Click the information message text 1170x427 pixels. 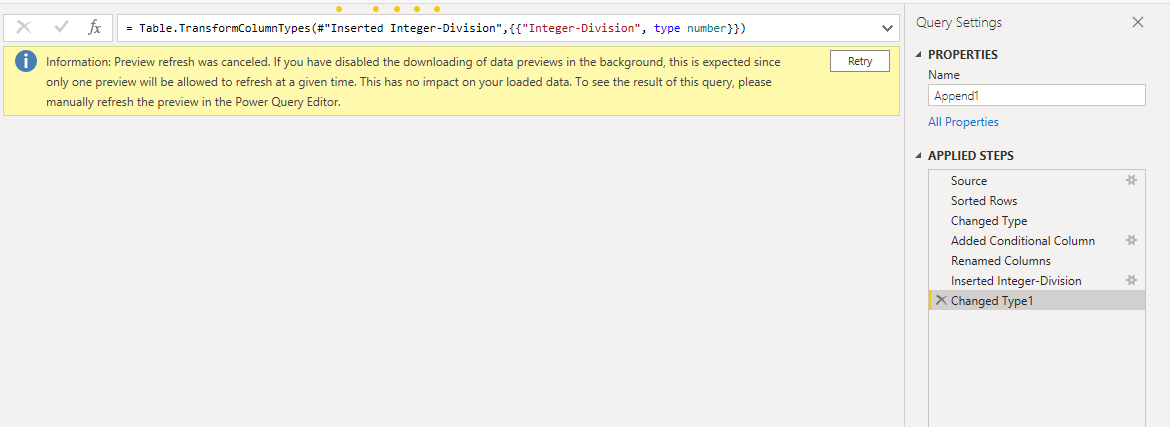click(x=413, y=82)
